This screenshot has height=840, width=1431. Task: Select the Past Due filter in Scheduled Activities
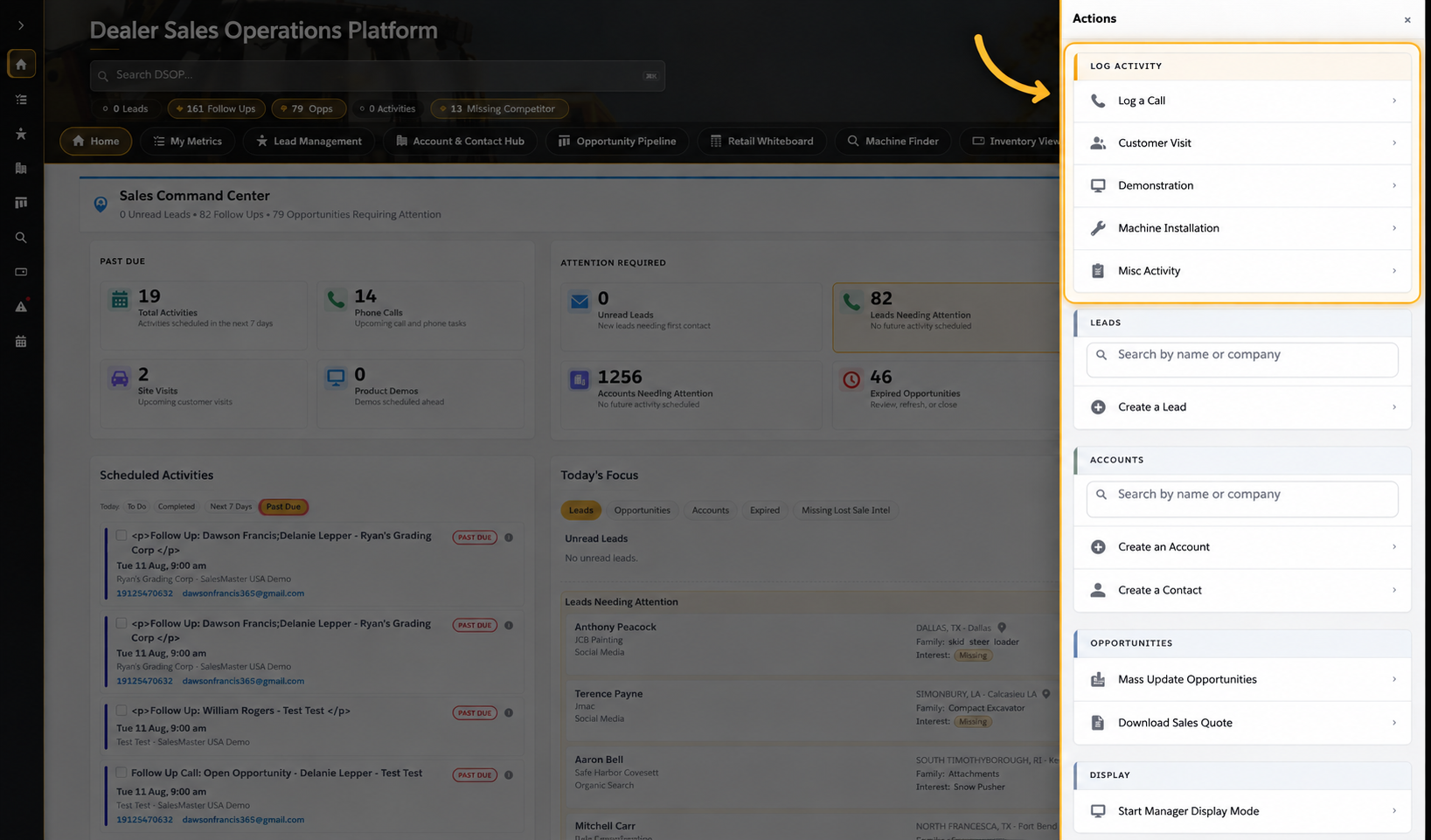(283, 507)
